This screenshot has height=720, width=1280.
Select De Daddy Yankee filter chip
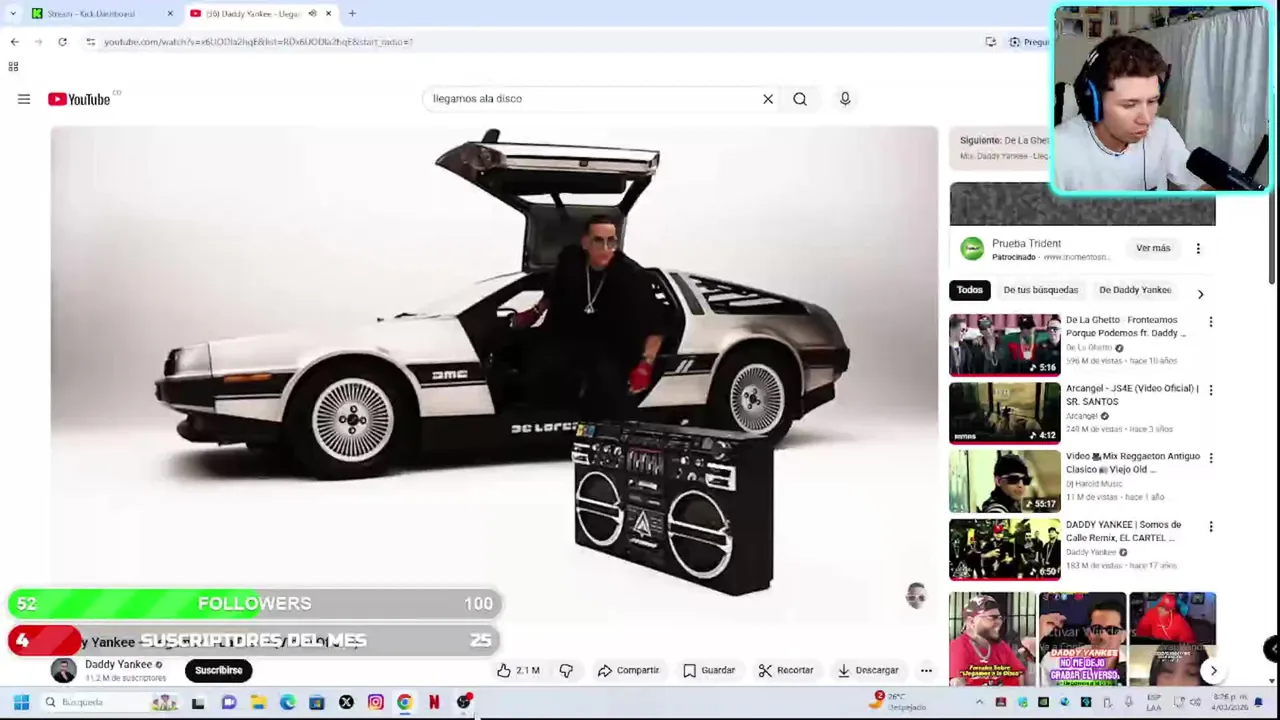point(1134,290)
